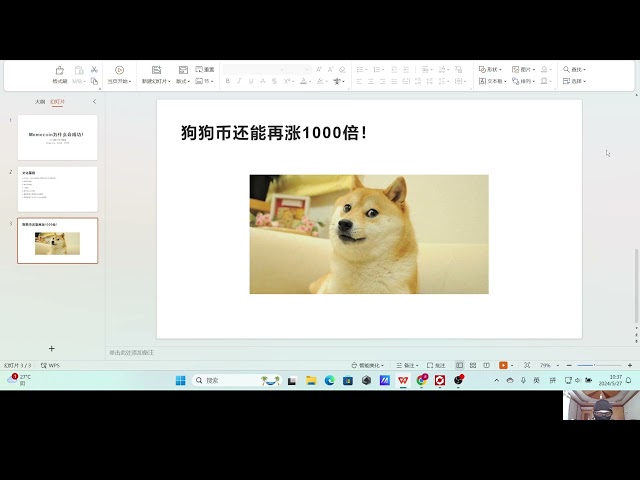The image size is (640, 480).
Task: Click the Reset (重置) slide button
Action: click(205, 69)
